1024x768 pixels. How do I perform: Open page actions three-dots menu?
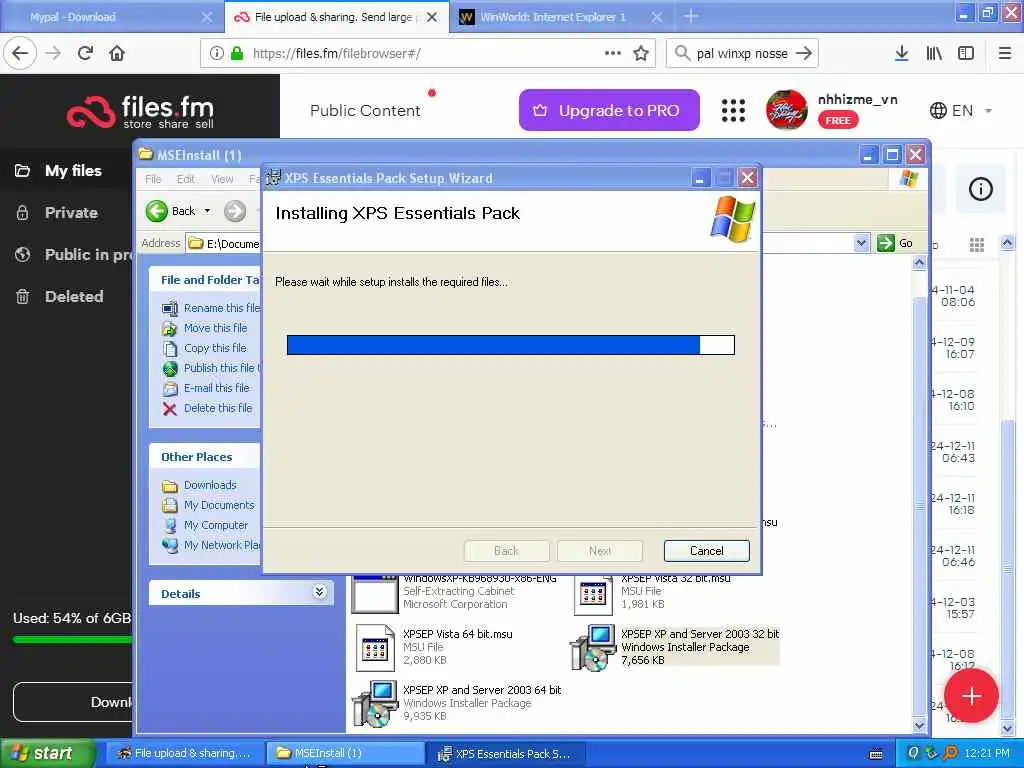613,53
